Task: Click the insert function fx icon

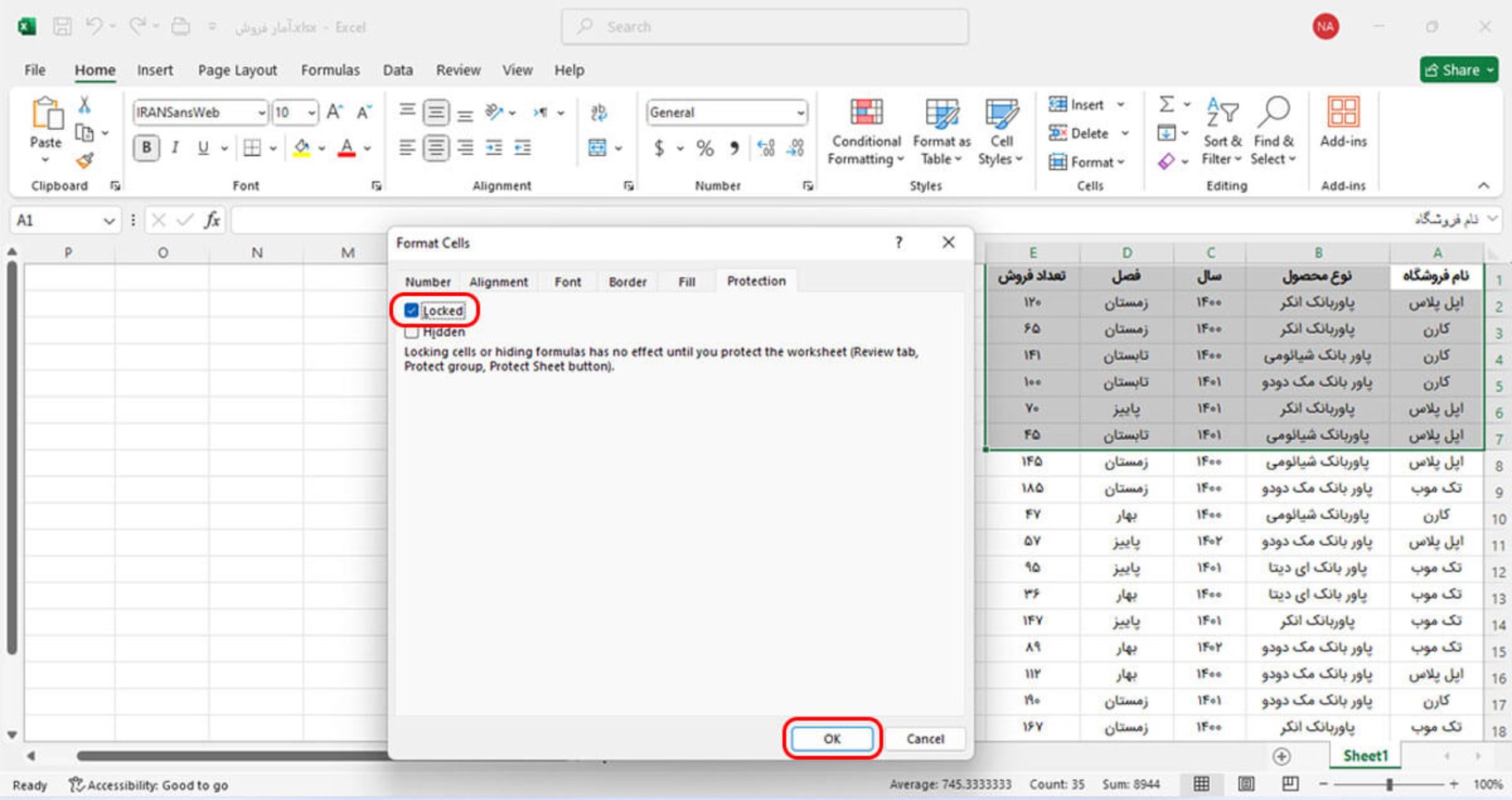Action: (x=212, y=220)
